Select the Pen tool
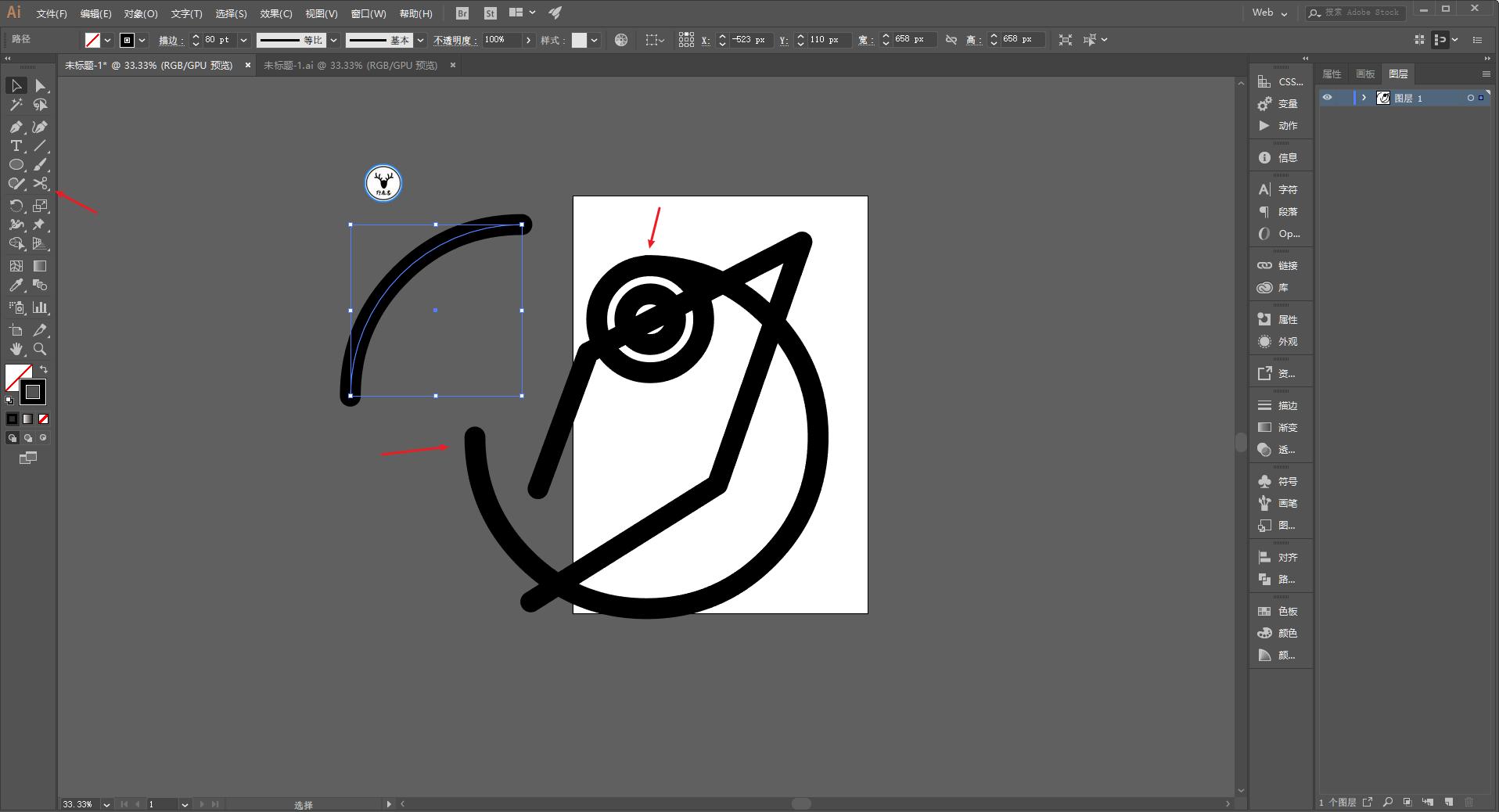 (x=16, y=127)
